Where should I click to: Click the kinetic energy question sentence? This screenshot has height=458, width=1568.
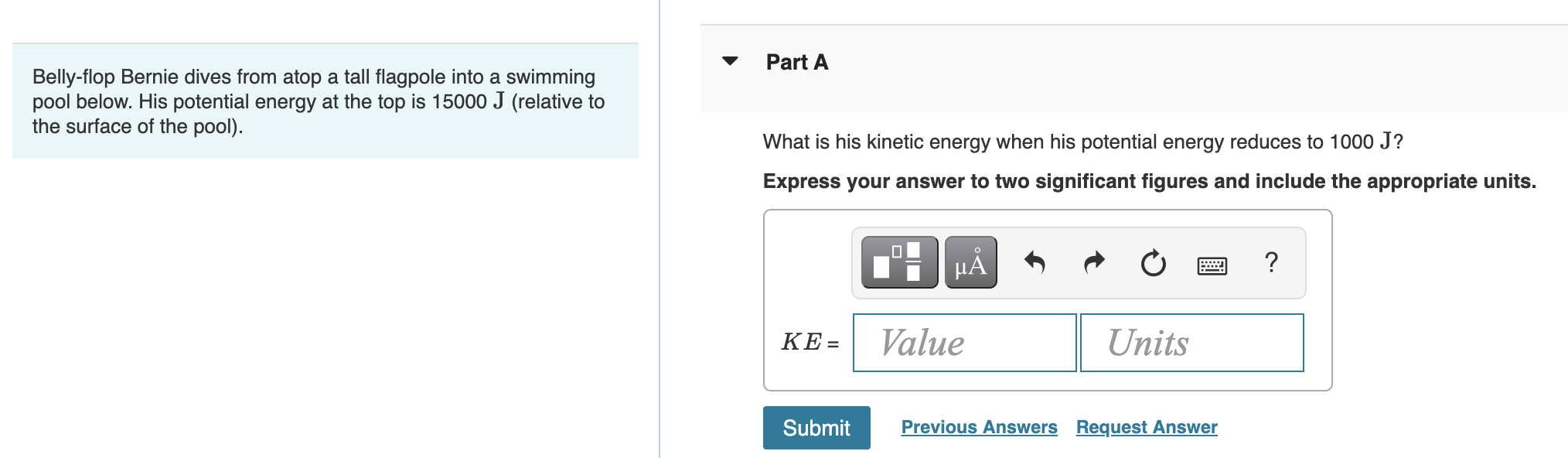click(1082, 142)
